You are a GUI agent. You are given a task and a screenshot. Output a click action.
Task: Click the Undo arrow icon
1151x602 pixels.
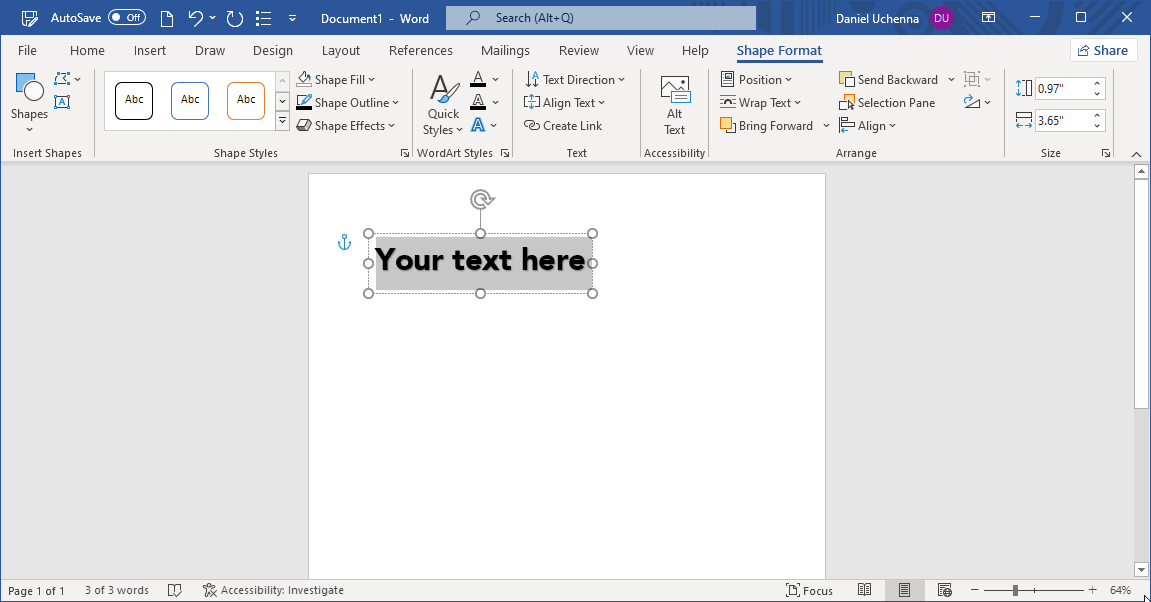[196, 18]
